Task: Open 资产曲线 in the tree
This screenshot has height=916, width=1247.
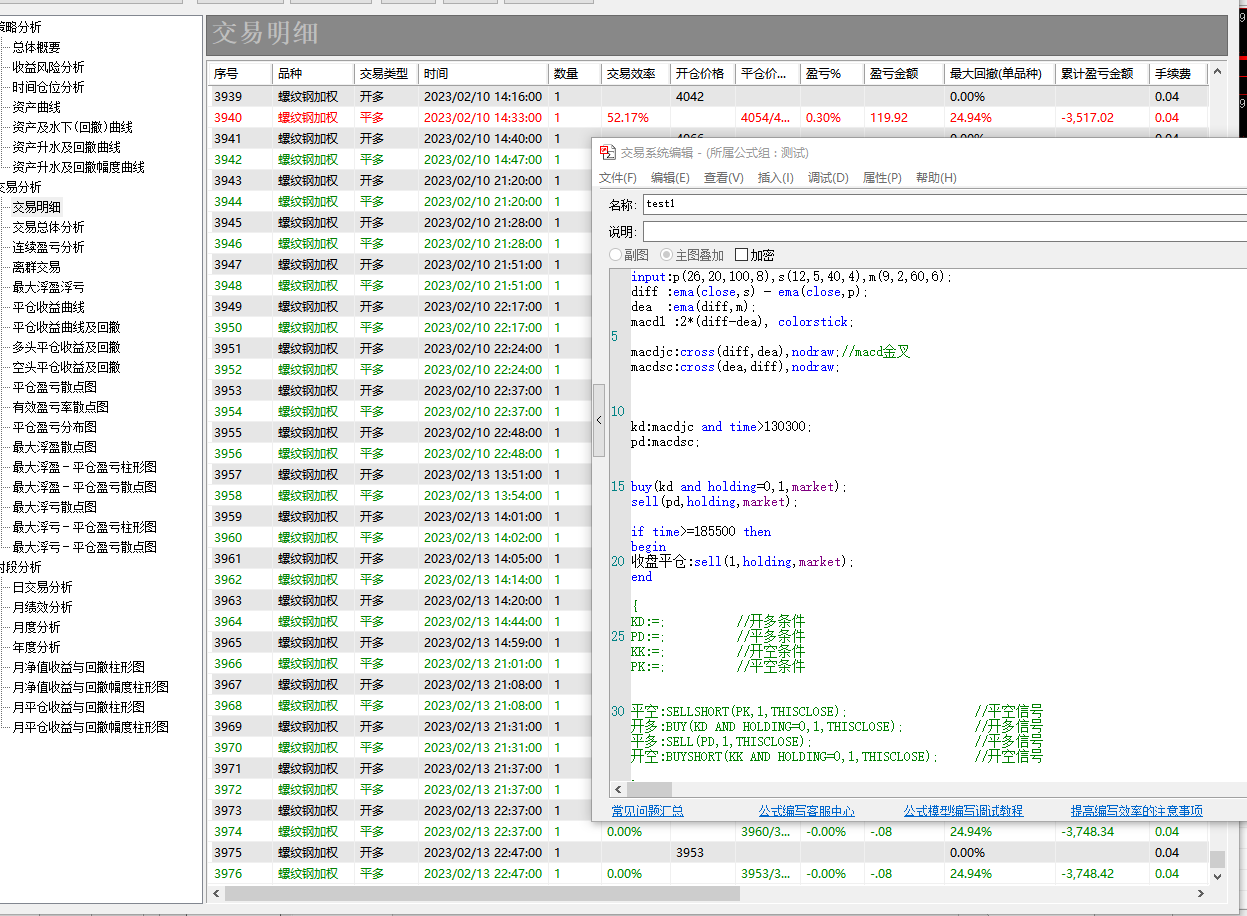Action: (x=36, y=107)
